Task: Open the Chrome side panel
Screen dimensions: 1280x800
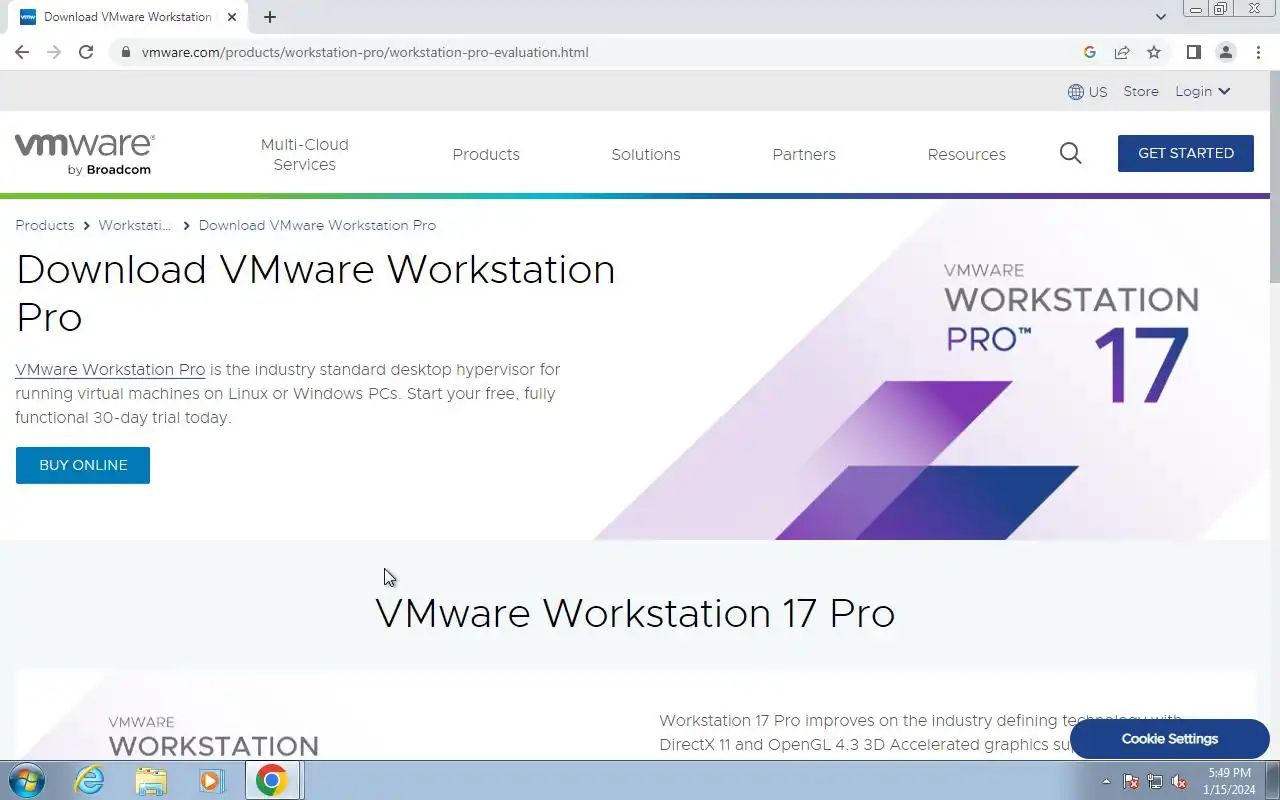Action: [1193, 52]
